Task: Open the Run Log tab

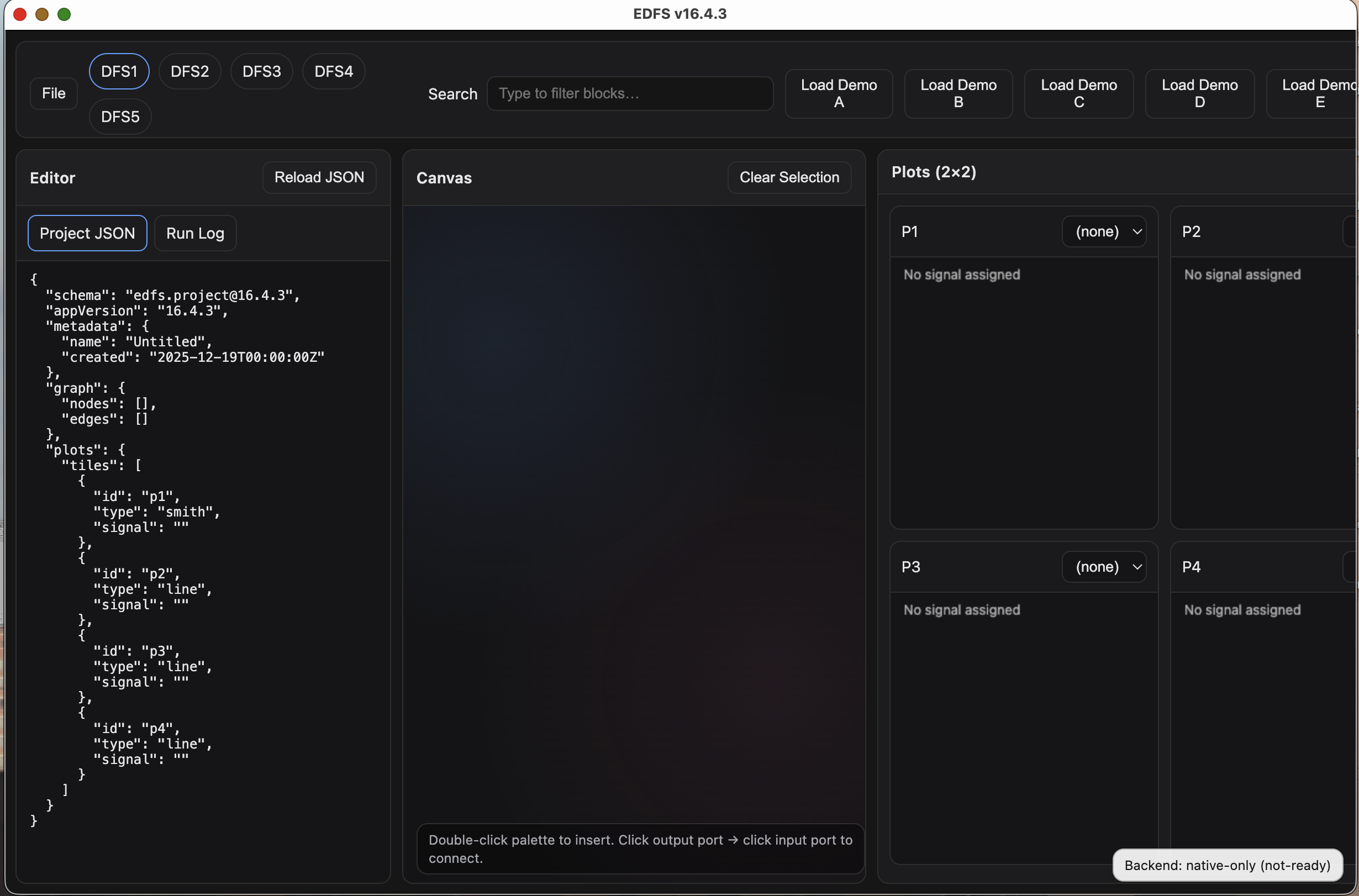Action: point(195,233)
